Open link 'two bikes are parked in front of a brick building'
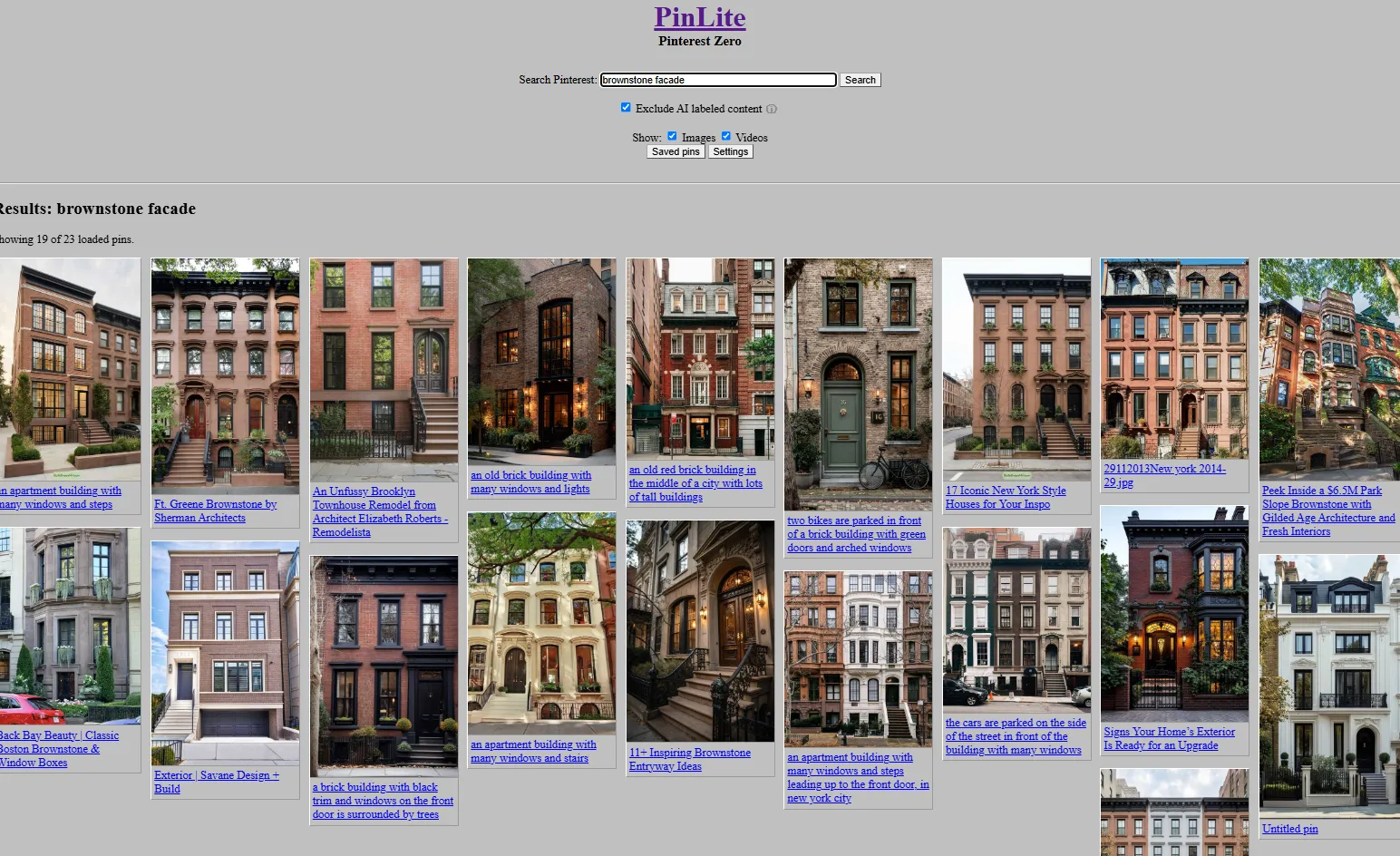 tap(856, 534)
